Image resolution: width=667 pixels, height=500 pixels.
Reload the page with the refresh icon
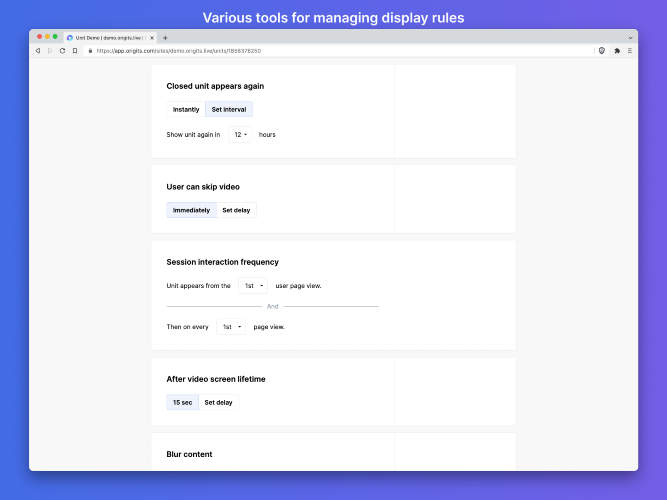coord(62,51)
